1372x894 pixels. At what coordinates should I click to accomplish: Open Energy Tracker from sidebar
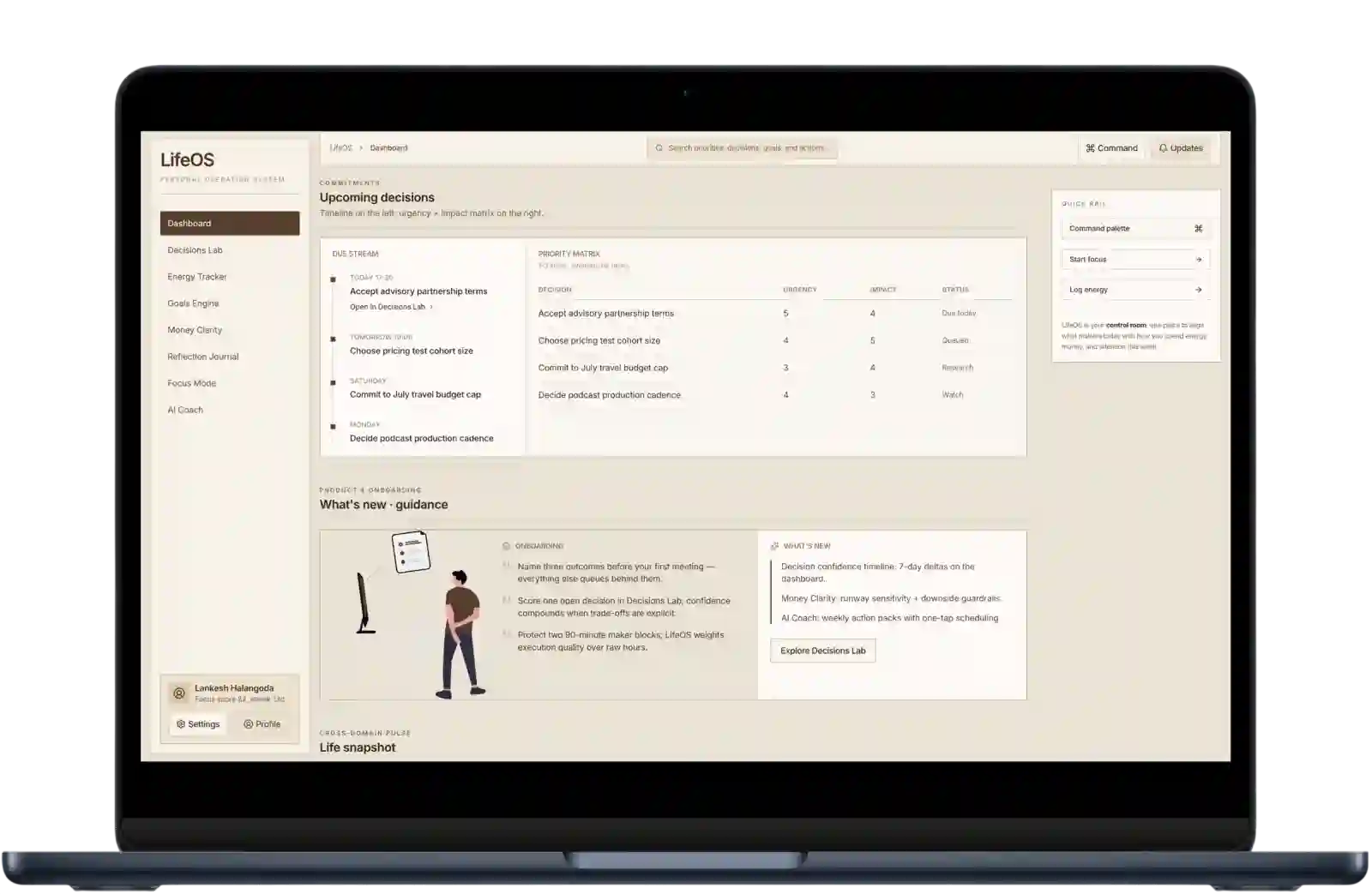coord(197,277)
